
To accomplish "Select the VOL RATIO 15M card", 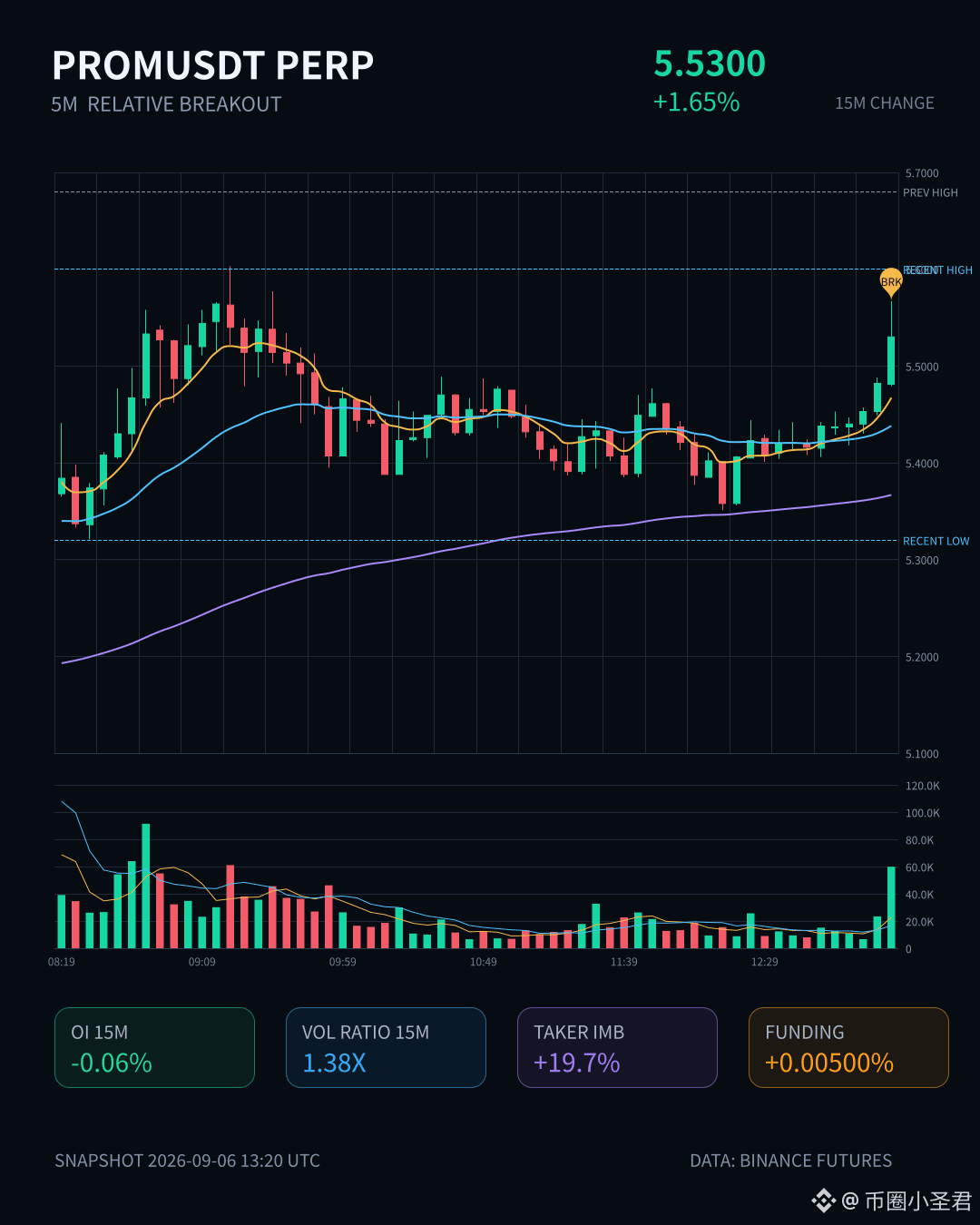I will tap(386, 1047).
